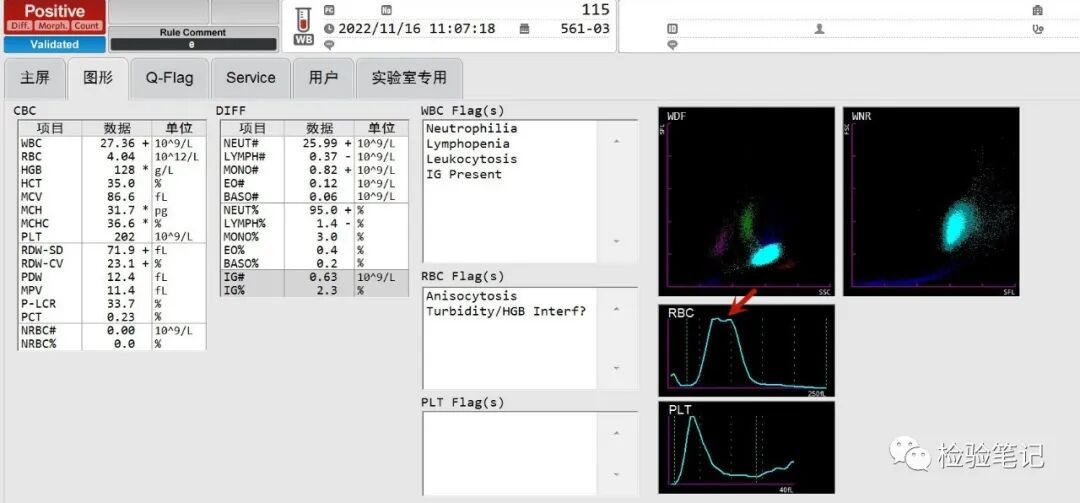This screenshot has height=503, width=1080.
Task: Open the Service tab
Action: (x=251, y=78)
